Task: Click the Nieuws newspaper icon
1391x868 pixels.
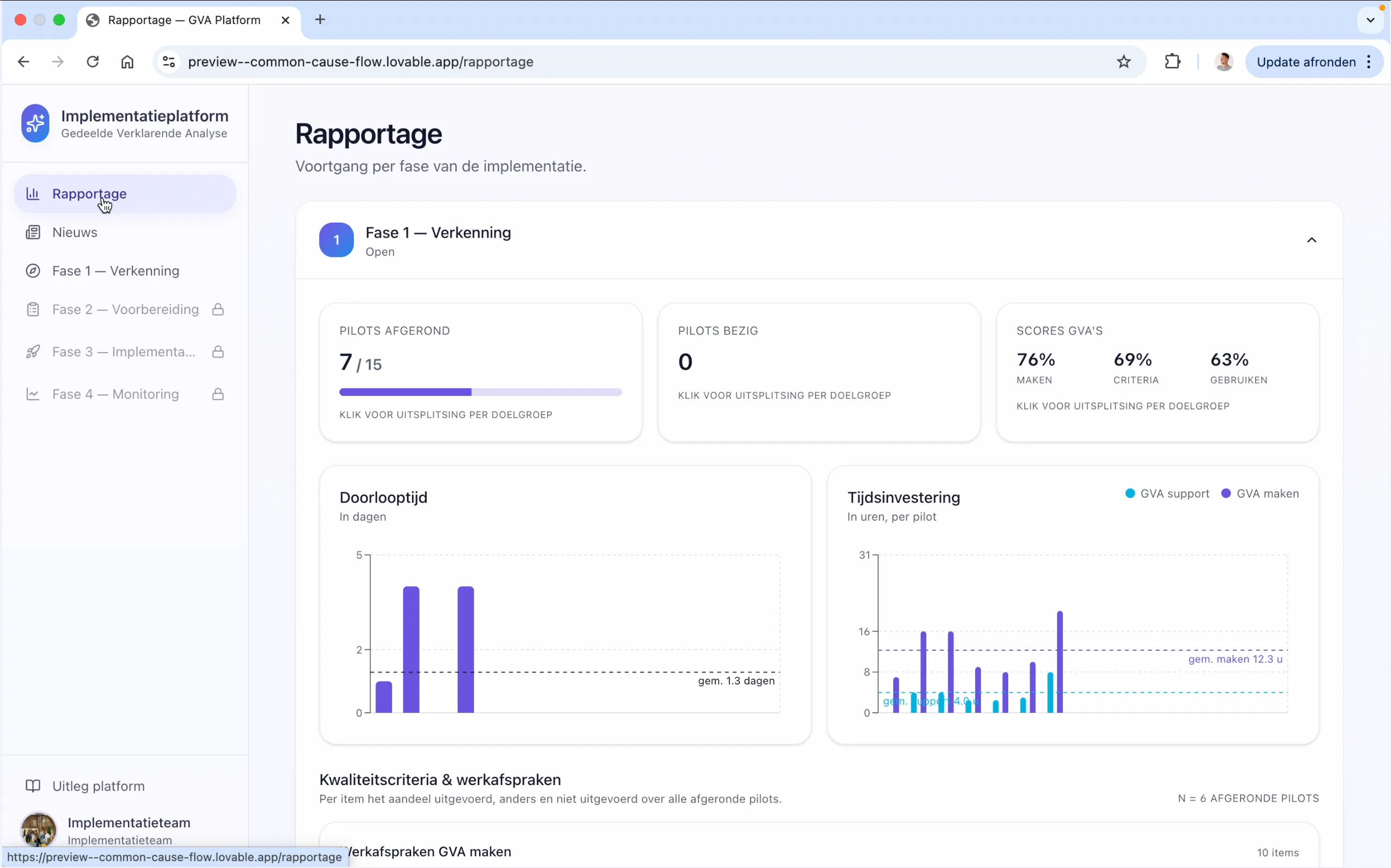Action: coord(33,232)
